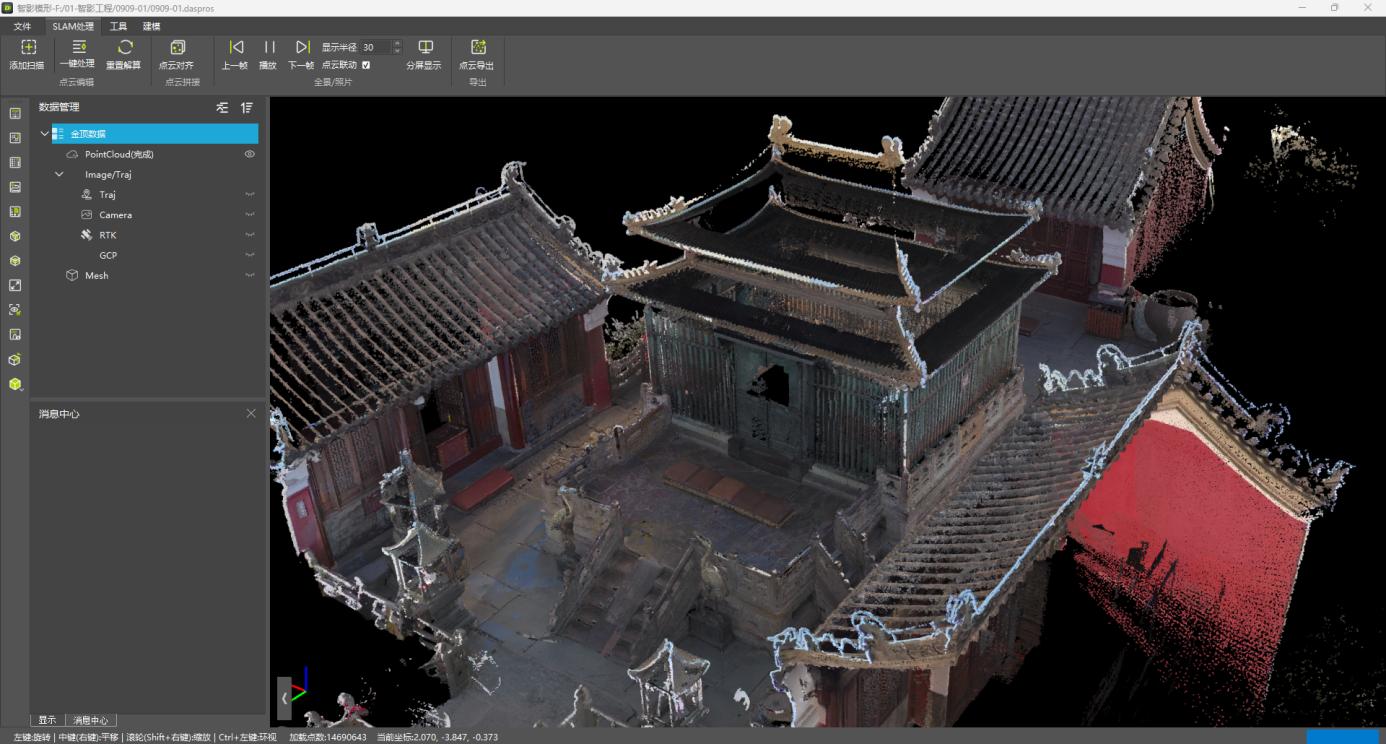Select the Mesh tree item
Viewport: 1386px width, 744px height.
click(x=96, y=275)
